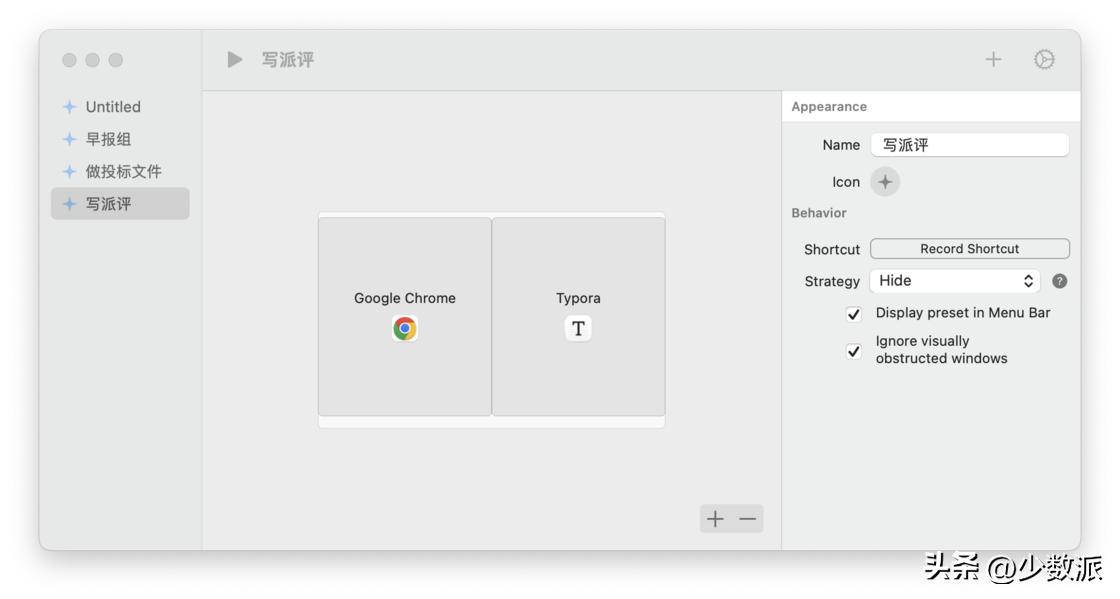The image size is (1120, 599).
Task: Select the Untitled preset in sidebar
Action: point(113,107)
